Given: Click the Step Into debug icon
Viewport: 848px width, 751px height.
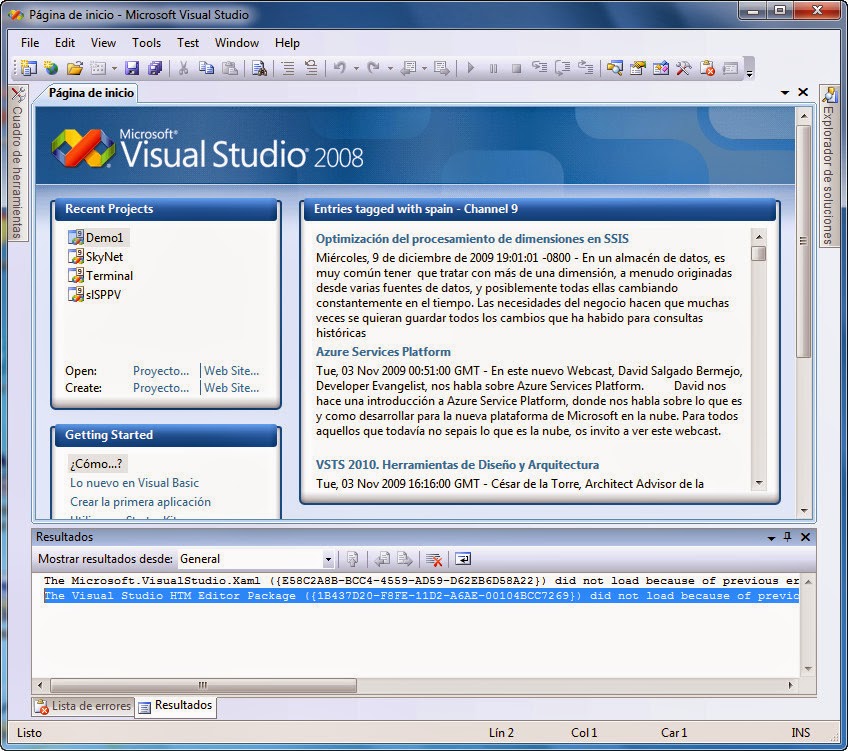Looking at the screenshot, I should click(539, 68).
